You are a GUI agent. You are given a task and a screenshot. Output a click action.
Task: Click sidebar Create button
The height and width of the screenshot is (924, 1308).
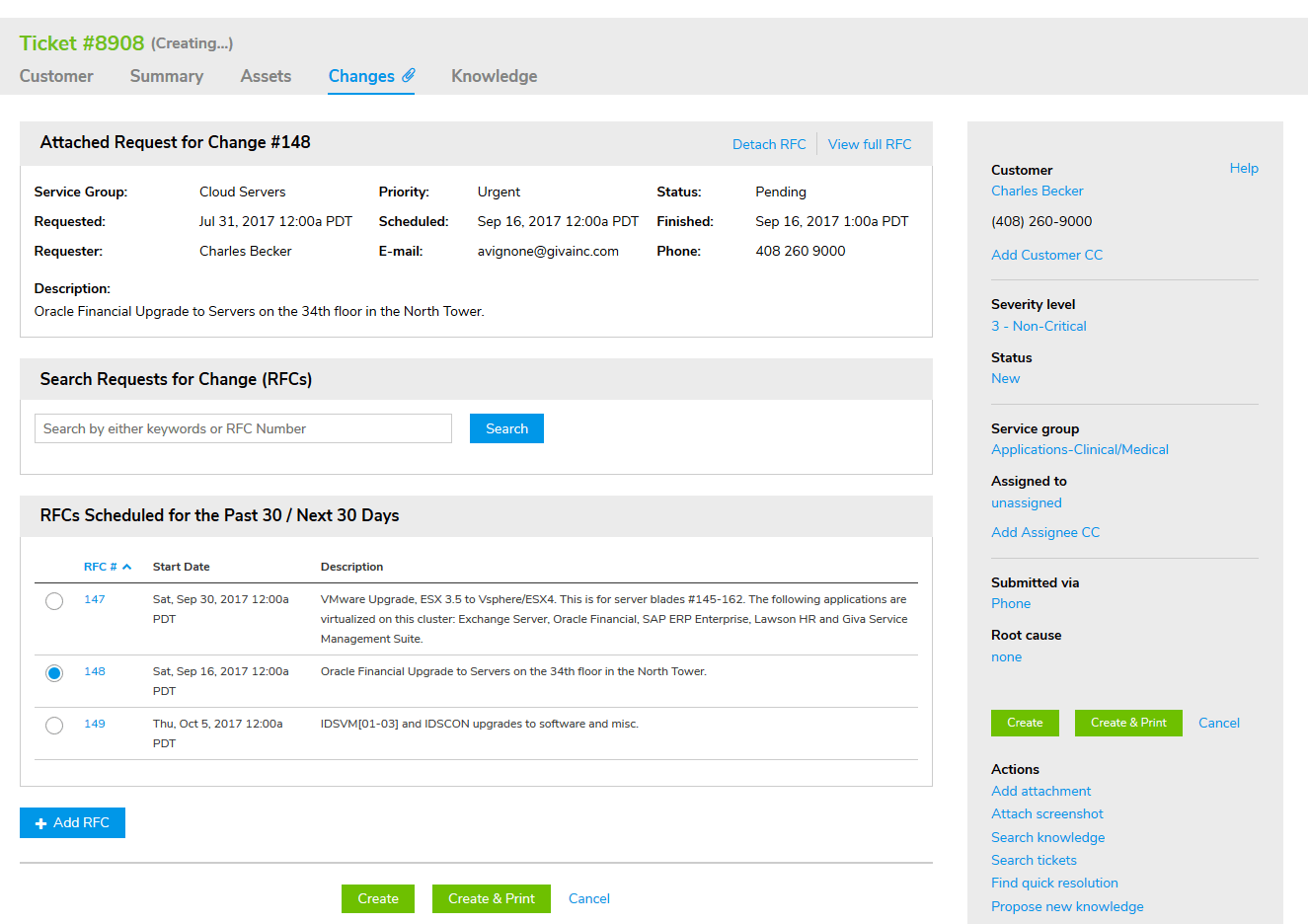tap(1025, 723)
